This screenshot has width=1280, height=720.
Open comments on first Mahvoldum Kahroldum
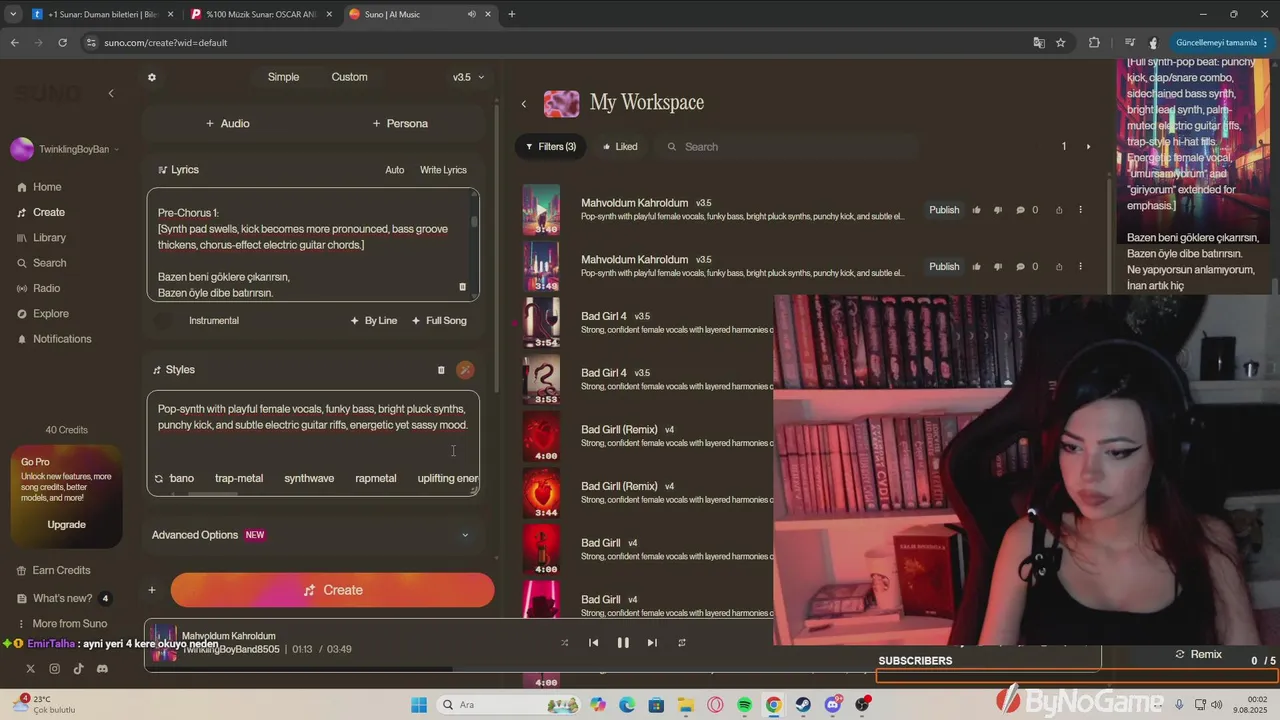(1027, 210)
